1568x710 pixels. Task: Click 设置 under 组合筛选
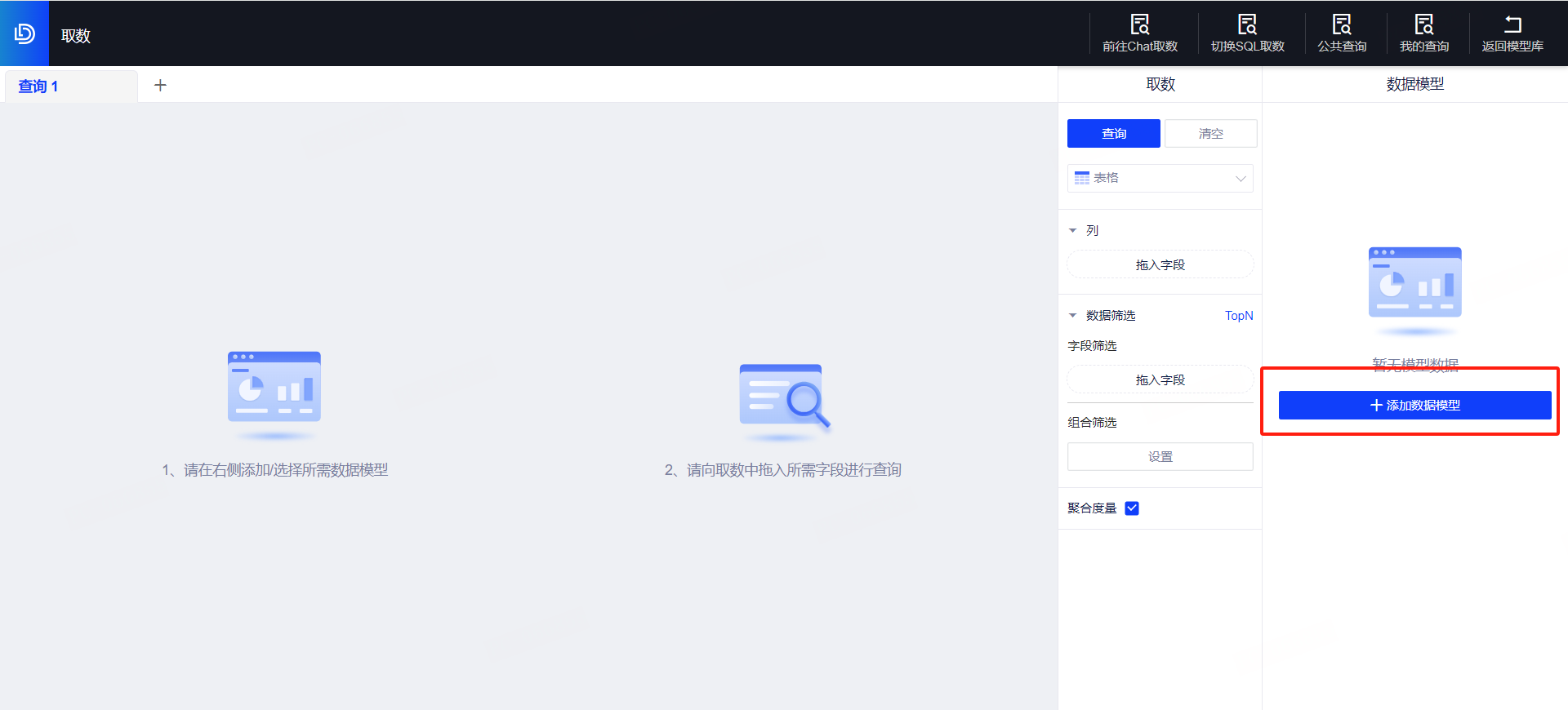tap(1160, 457)
